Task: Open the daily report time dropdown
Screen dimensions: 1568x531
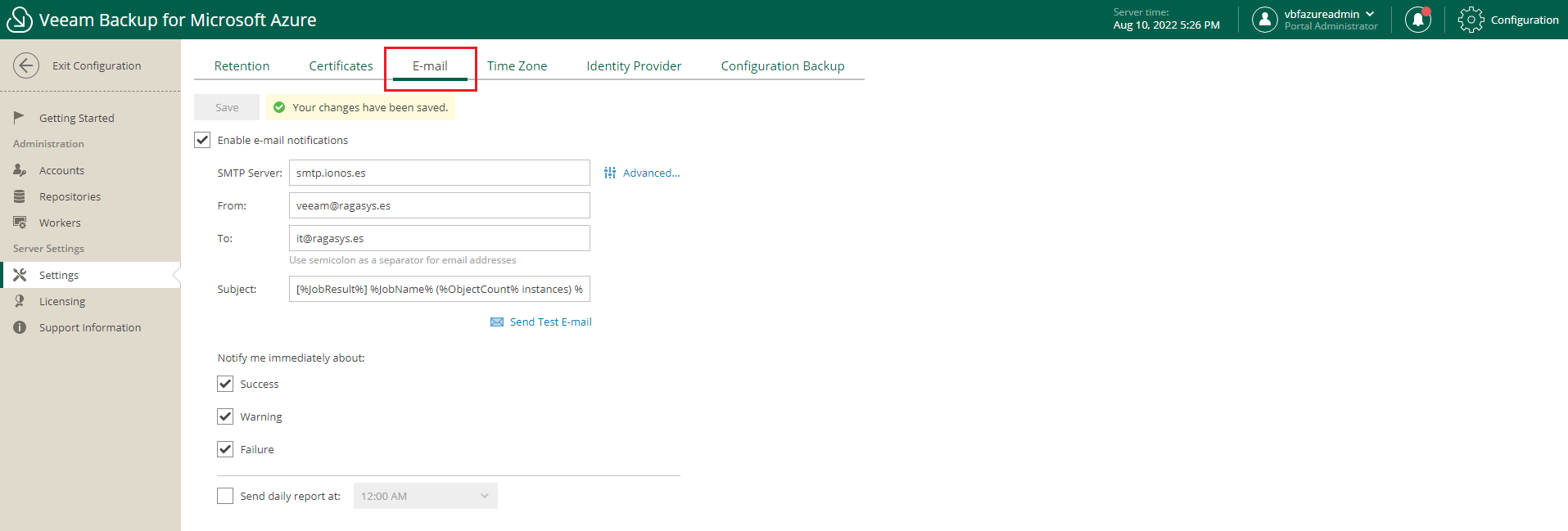Action: point(426,496)
